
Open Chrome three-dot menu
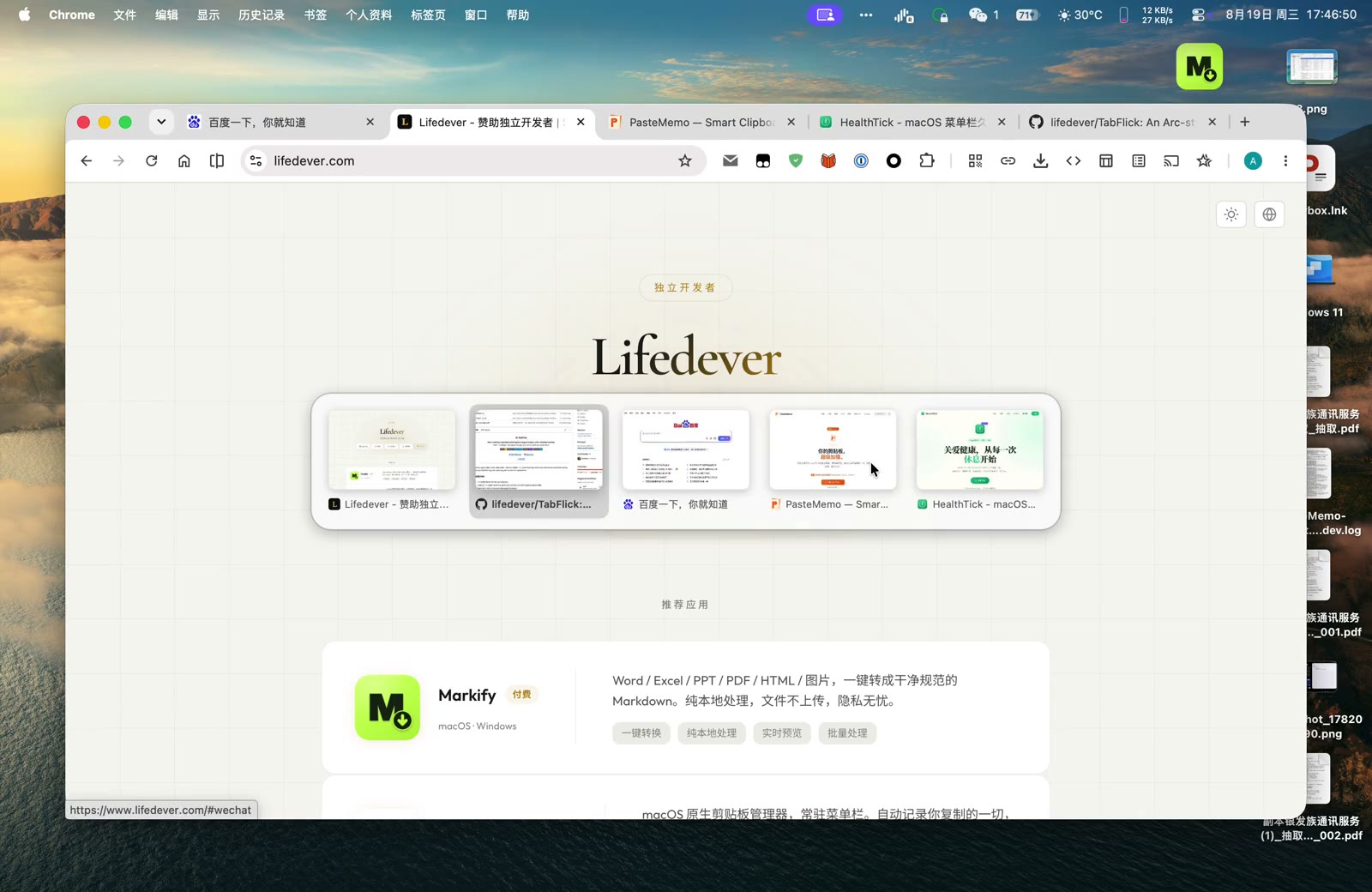coord(1285,160)
